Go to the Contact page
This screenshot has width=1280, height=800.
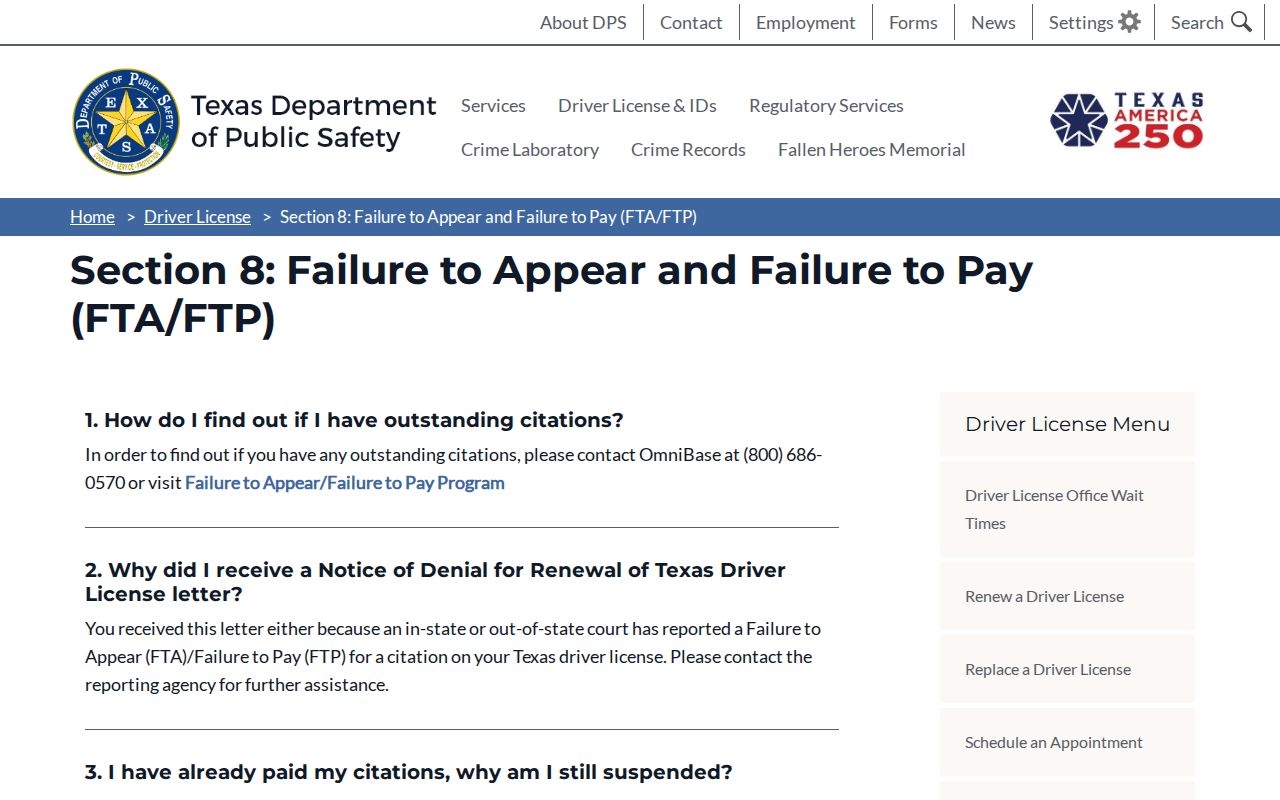(691, 22)
